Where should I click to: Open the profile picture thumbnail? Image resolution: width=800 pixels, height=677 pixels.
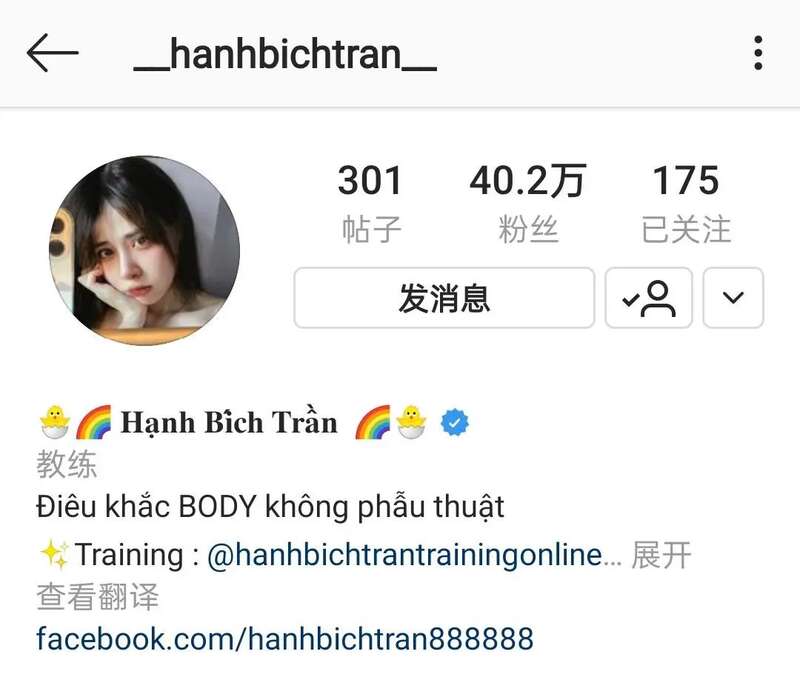coord(144,250)
